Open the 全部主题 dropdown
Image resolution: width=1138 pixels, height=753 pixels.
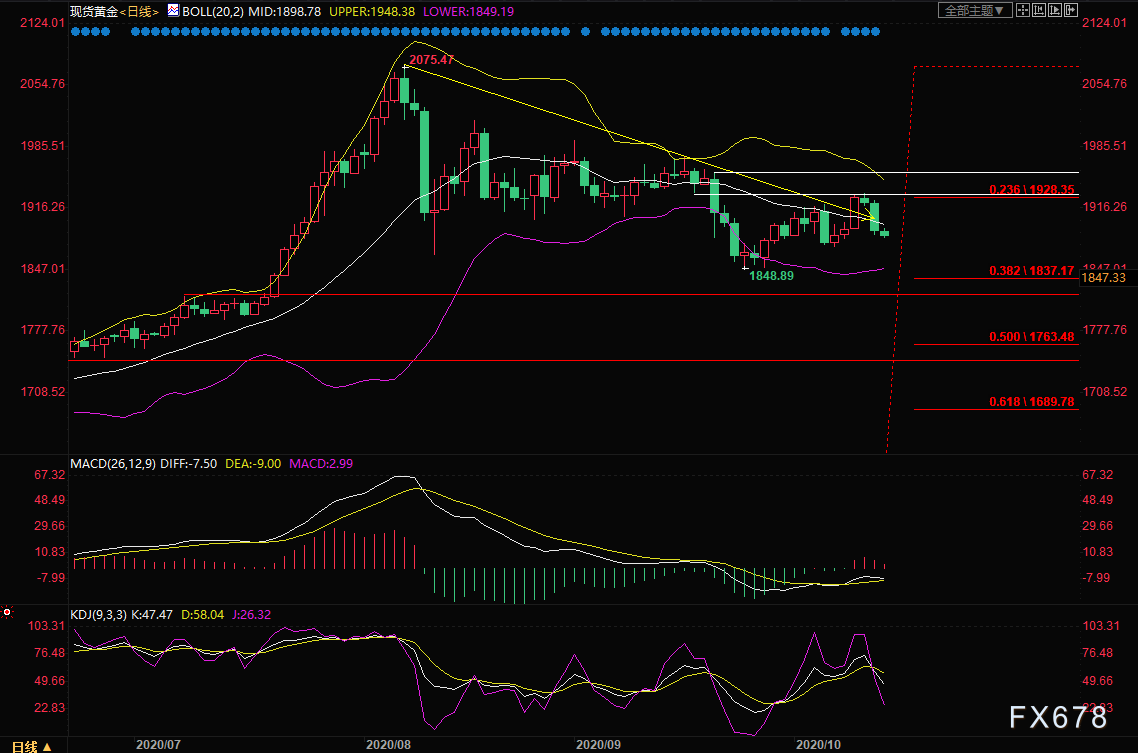(x=975, y=11)
